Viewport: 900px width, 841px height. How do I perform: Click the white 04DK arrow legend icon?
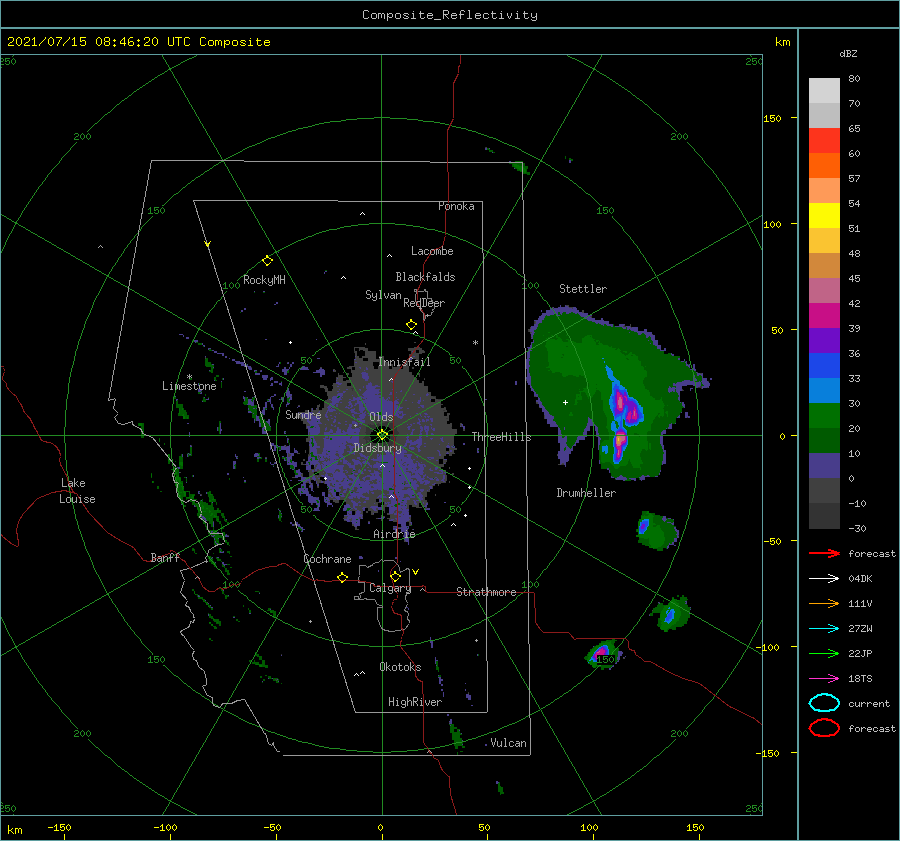[x=824, y=579]
